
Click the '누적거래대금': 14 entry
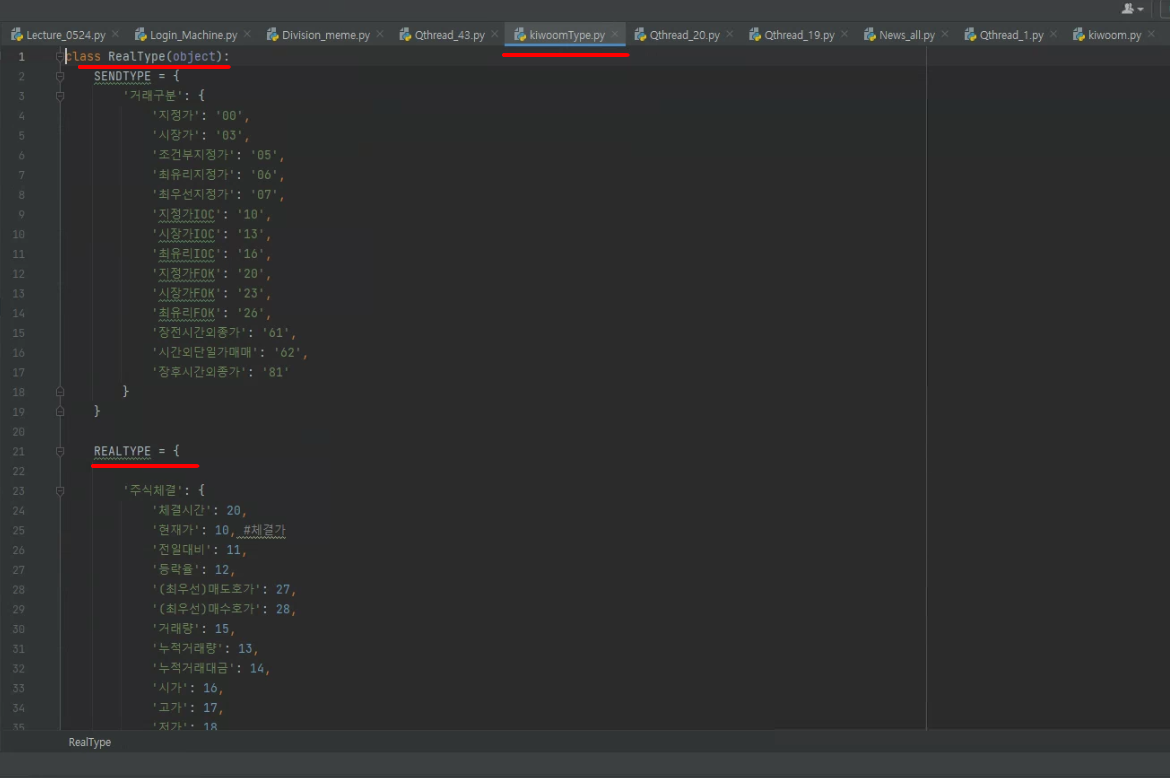[210, 668]
